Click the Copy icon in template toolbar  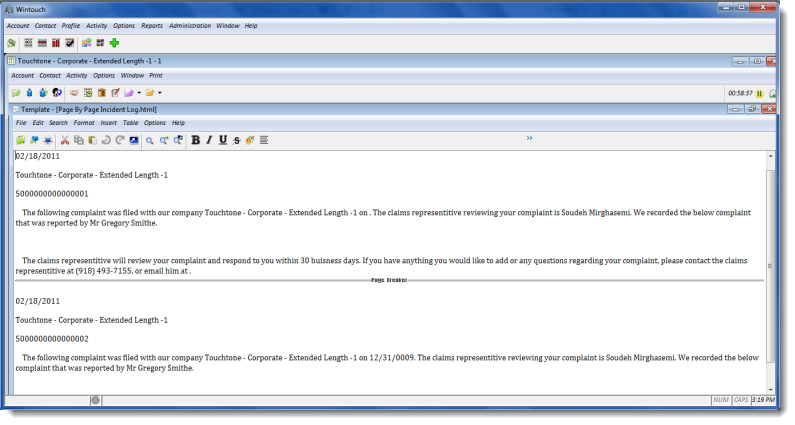[79, 140]
